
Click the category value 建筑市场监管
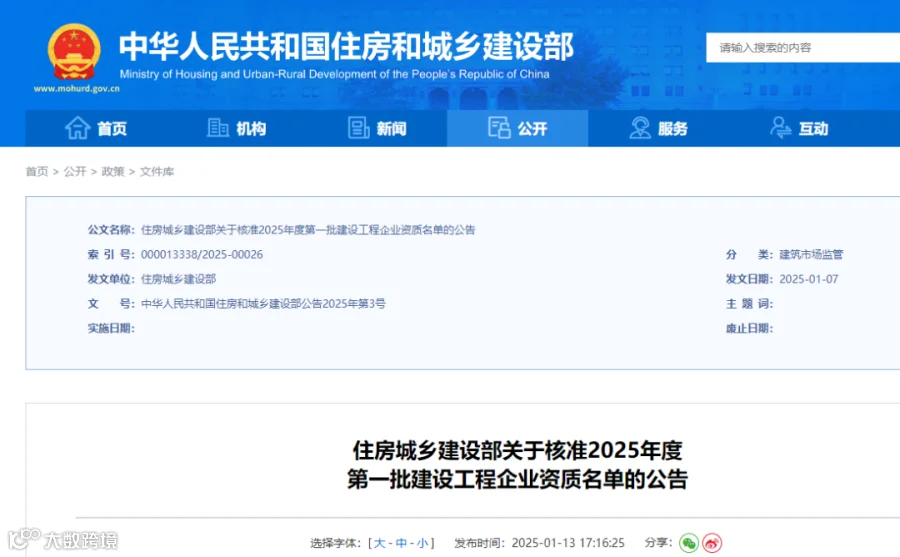point(811,254)
